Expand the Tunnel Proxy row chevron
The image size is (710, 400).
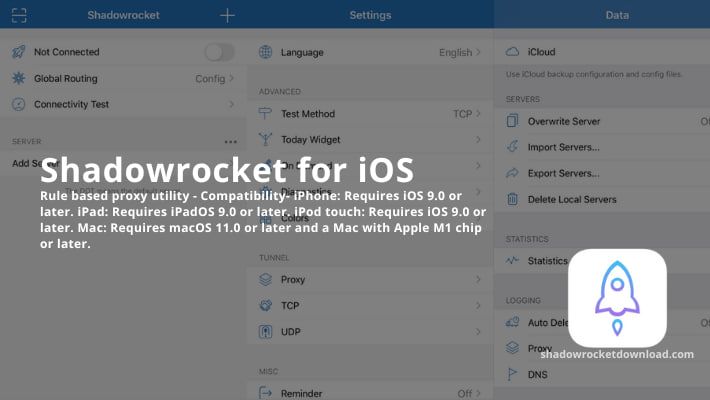pyautogui.click(x=478, y=280)
